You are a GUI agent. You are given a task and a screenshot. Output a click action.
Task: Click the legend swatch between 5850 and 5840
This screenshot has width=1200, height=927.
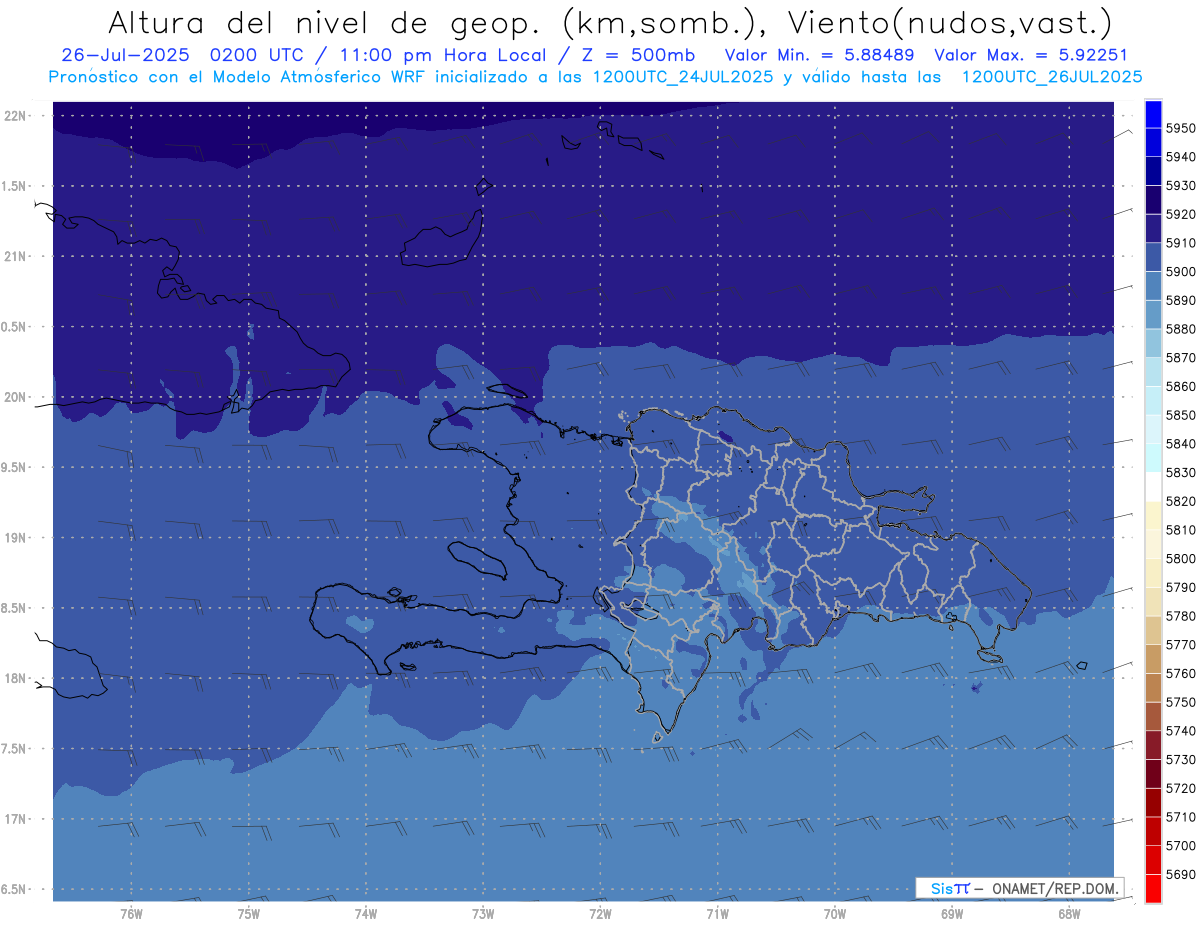pos(1153,430)
